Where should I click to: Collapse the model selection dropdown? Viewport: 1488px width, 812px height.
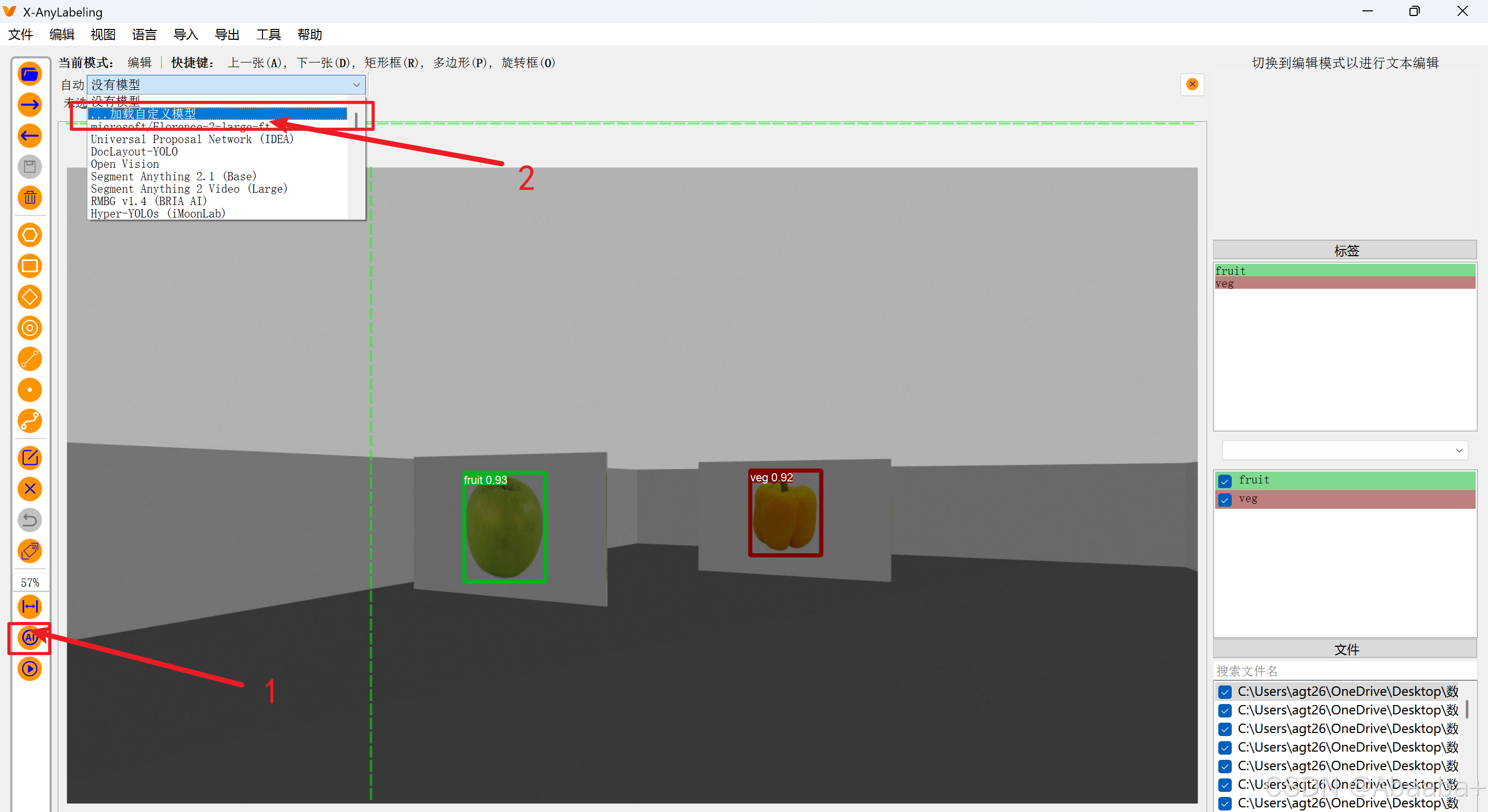(x=357, y=85)
